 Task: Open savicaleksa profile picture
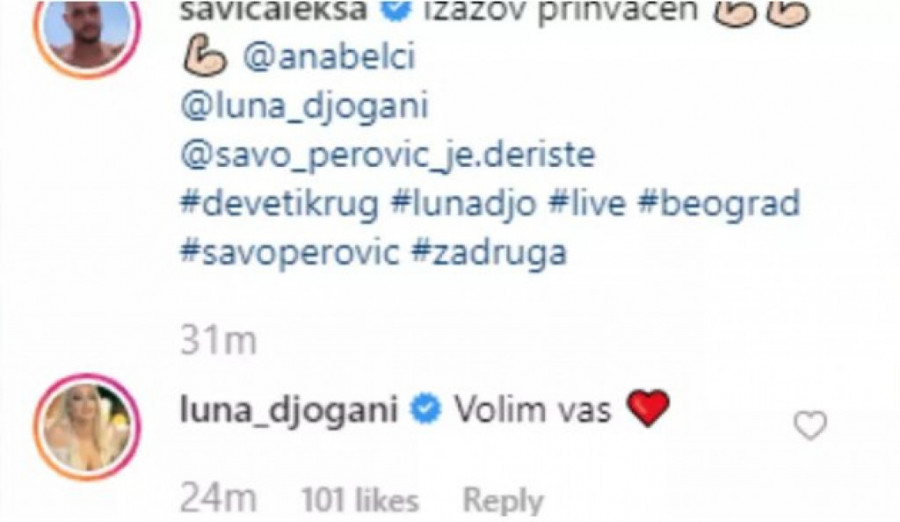[x=88, y=30]
